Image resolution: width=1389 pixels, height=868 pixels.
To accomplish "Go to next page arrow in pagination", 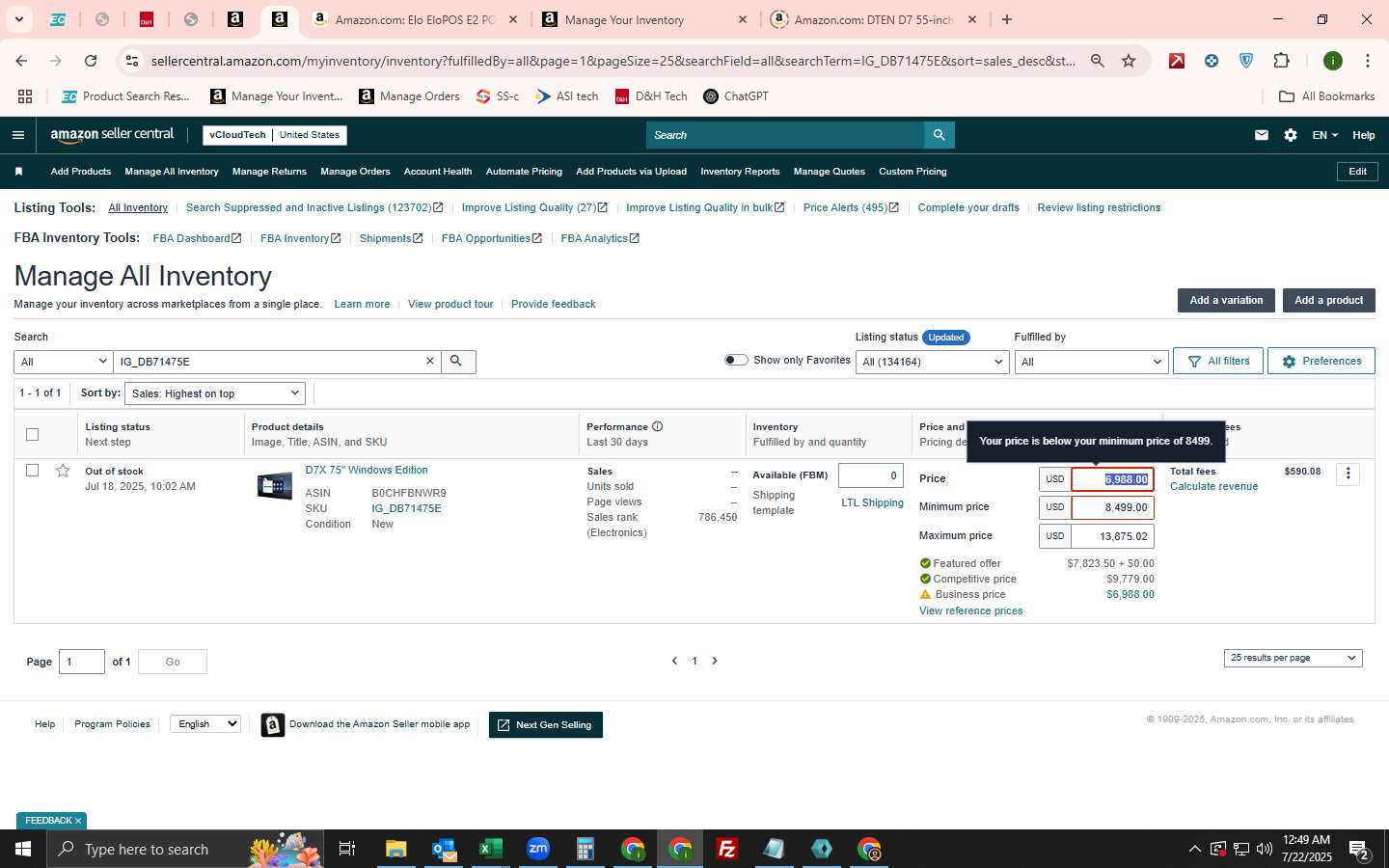I will [715, 661].
